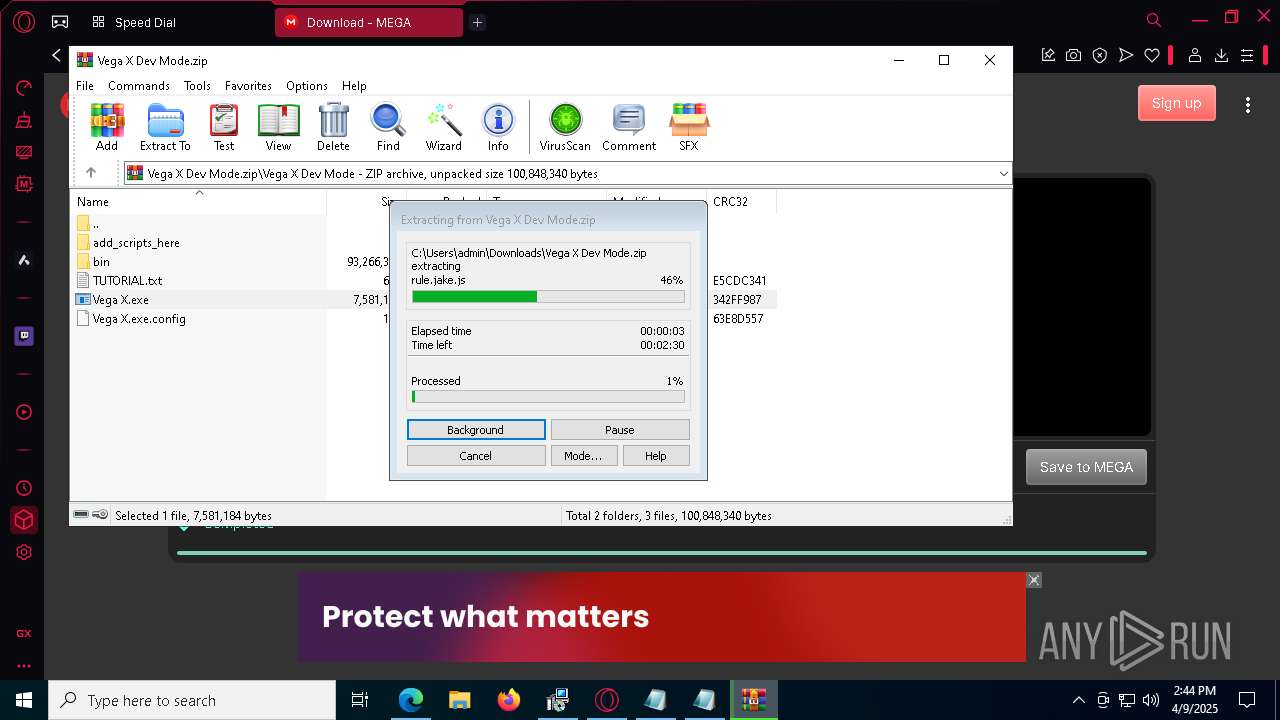Switch to the Download - MEGA tab

coord(369,22)
